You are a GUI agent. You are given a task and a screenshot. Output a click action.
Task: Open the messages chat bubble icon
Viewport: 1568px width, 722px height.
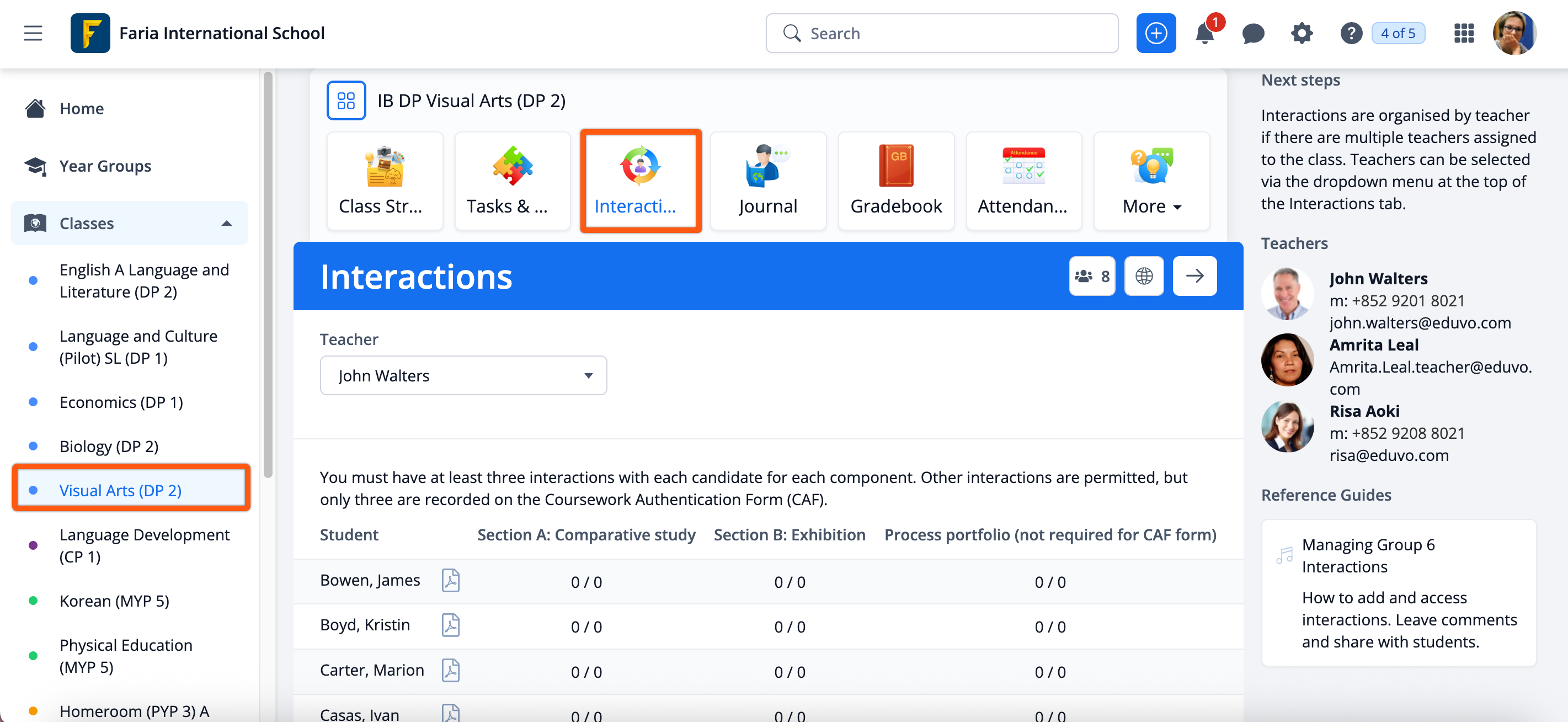1254,34
